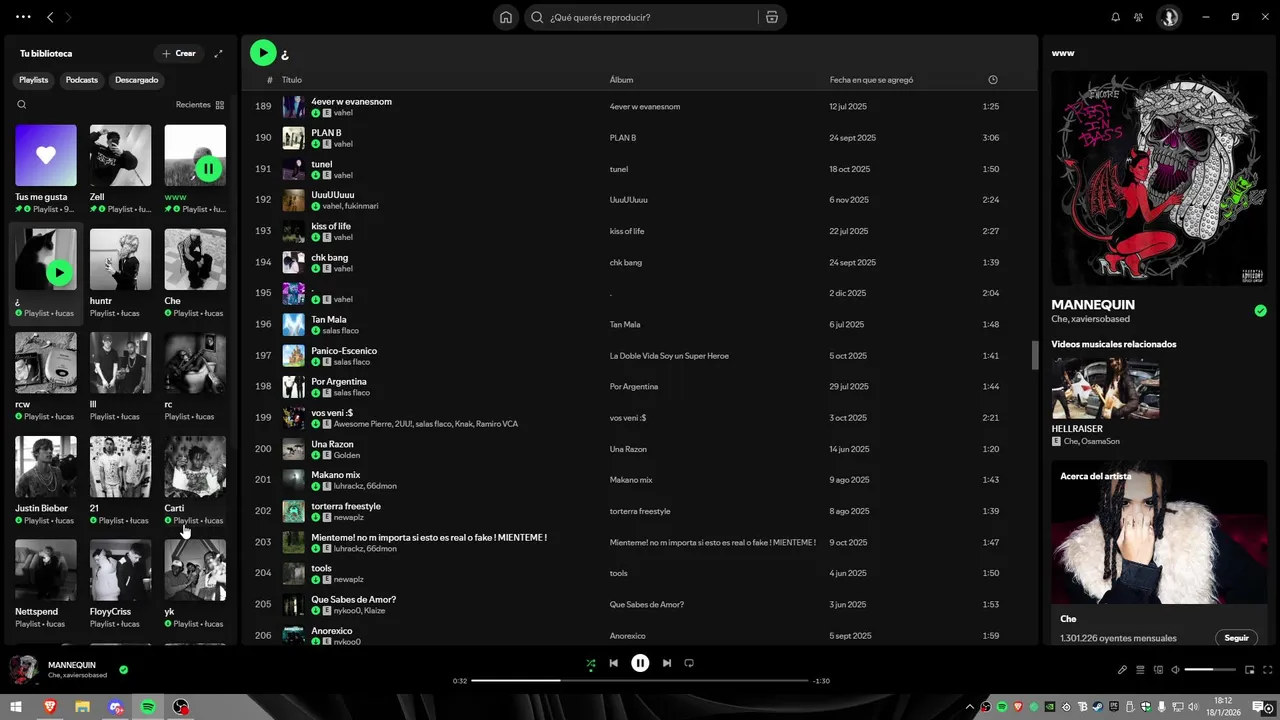
Task: Open the user profile avatar
Action: (1169, 17)
